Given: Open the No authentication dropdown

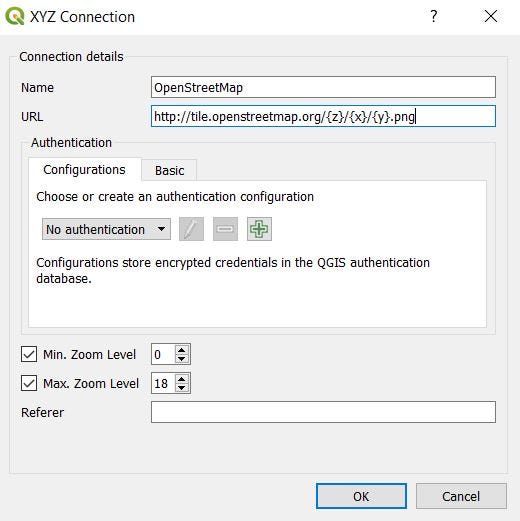Looking at the screenshot, I should click(106, 229).
